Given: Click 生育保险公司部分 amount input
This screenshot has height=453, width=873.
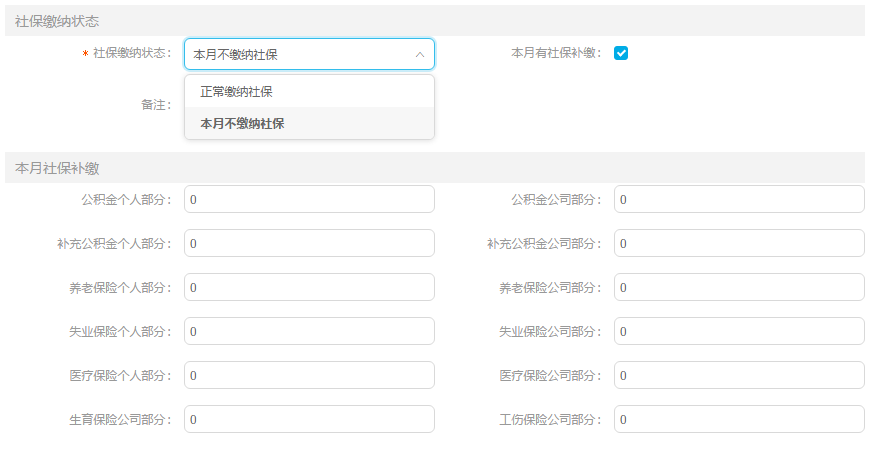Looking at the screenshot, I should (309, 419).
